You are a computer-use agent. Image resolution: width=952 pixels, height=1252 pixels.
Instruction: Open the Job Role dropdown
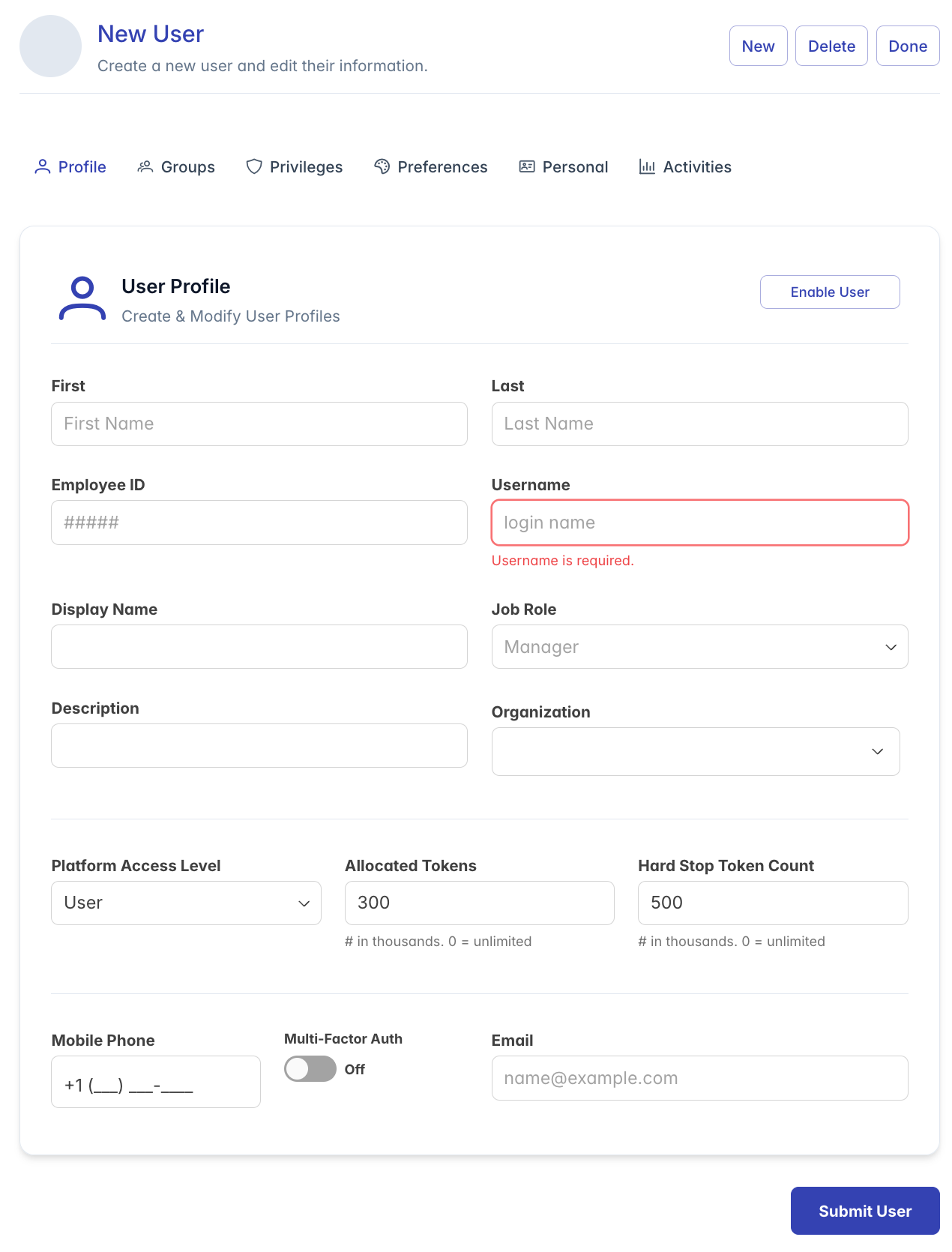coord(699,647)
